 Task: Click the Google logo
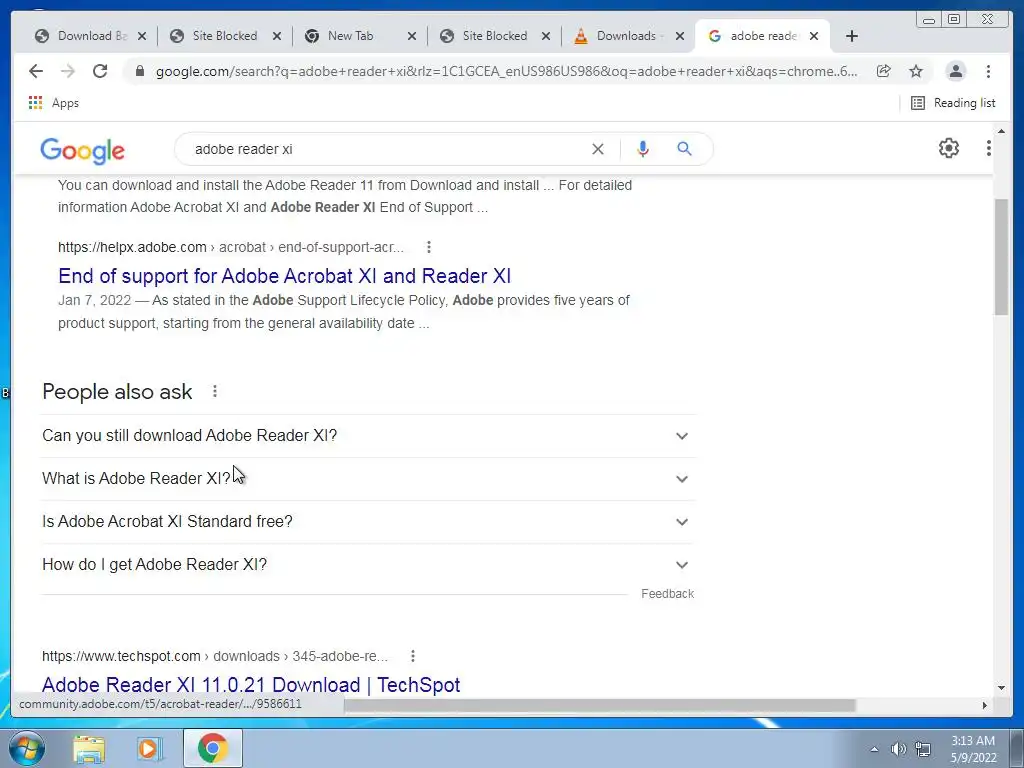click(82, 151)
